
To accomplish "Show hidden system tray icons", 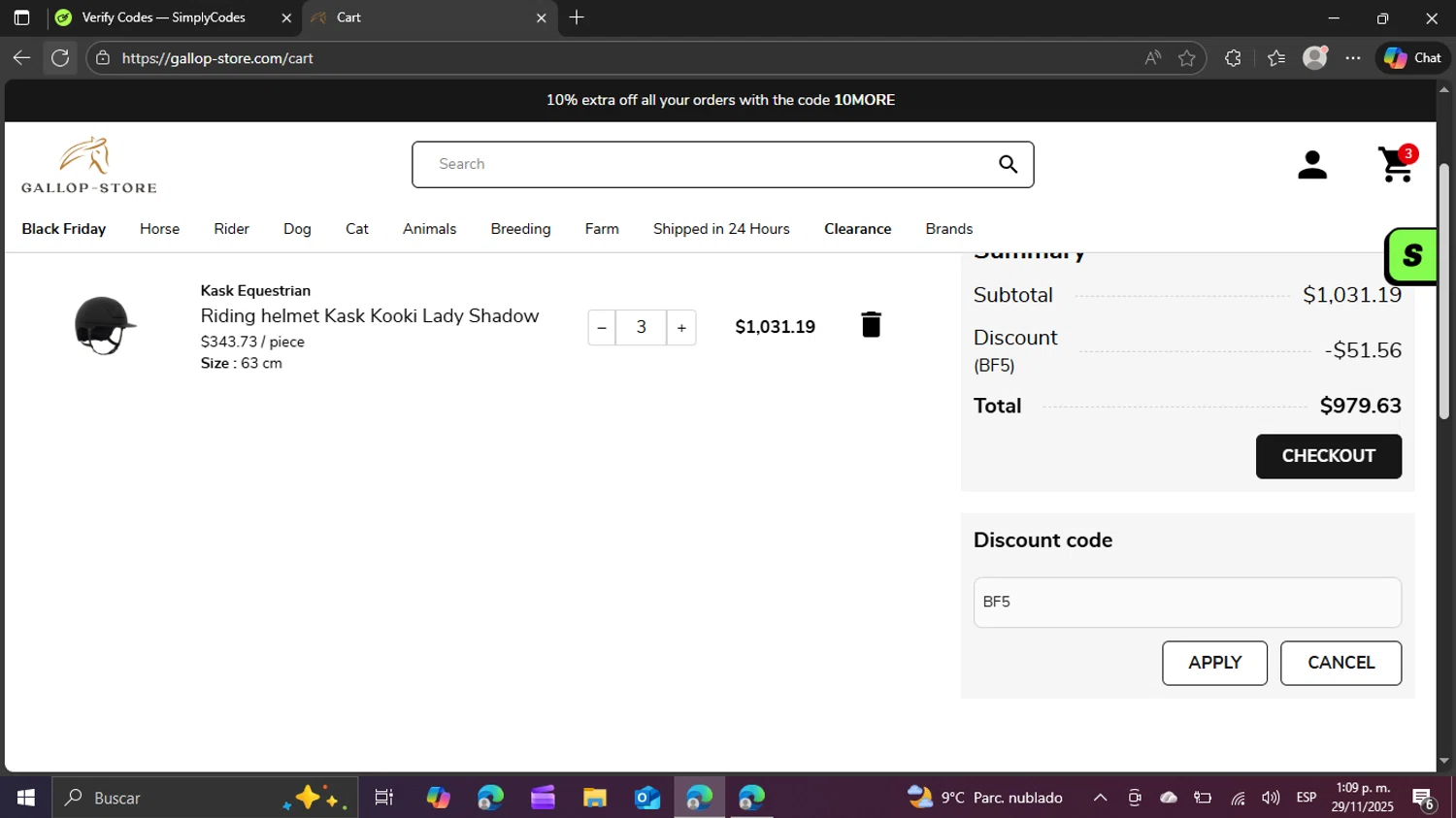I will pos(1100,798).
